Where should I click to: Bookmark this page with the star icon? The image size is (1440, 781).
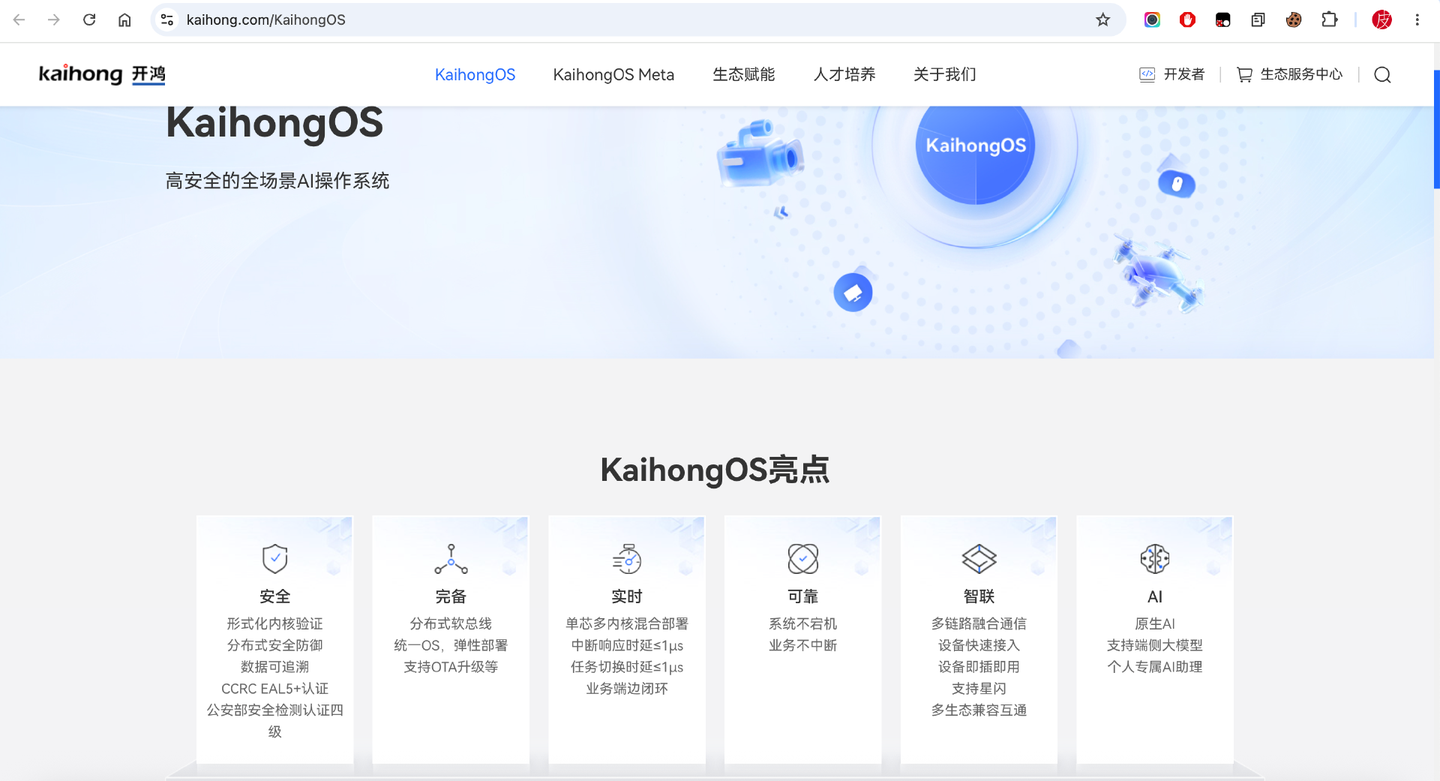click(x=1103, y=20)
